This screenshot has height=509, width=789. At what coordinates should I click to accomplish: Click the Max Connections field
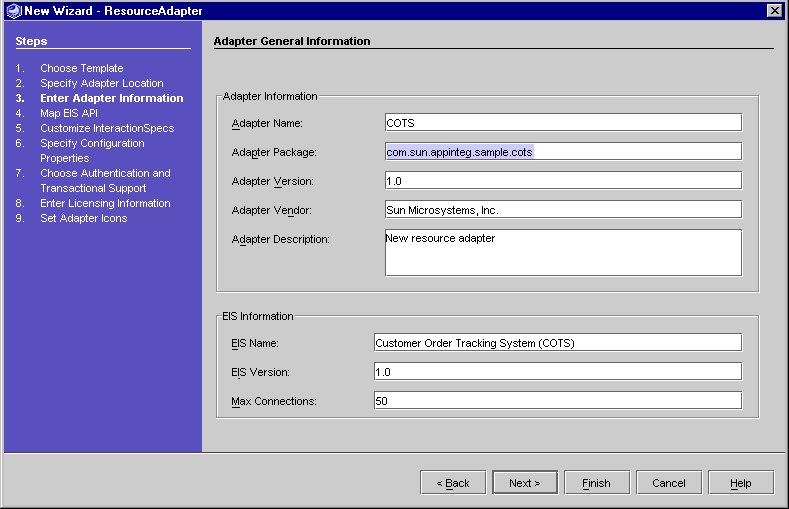coord(558,401)
